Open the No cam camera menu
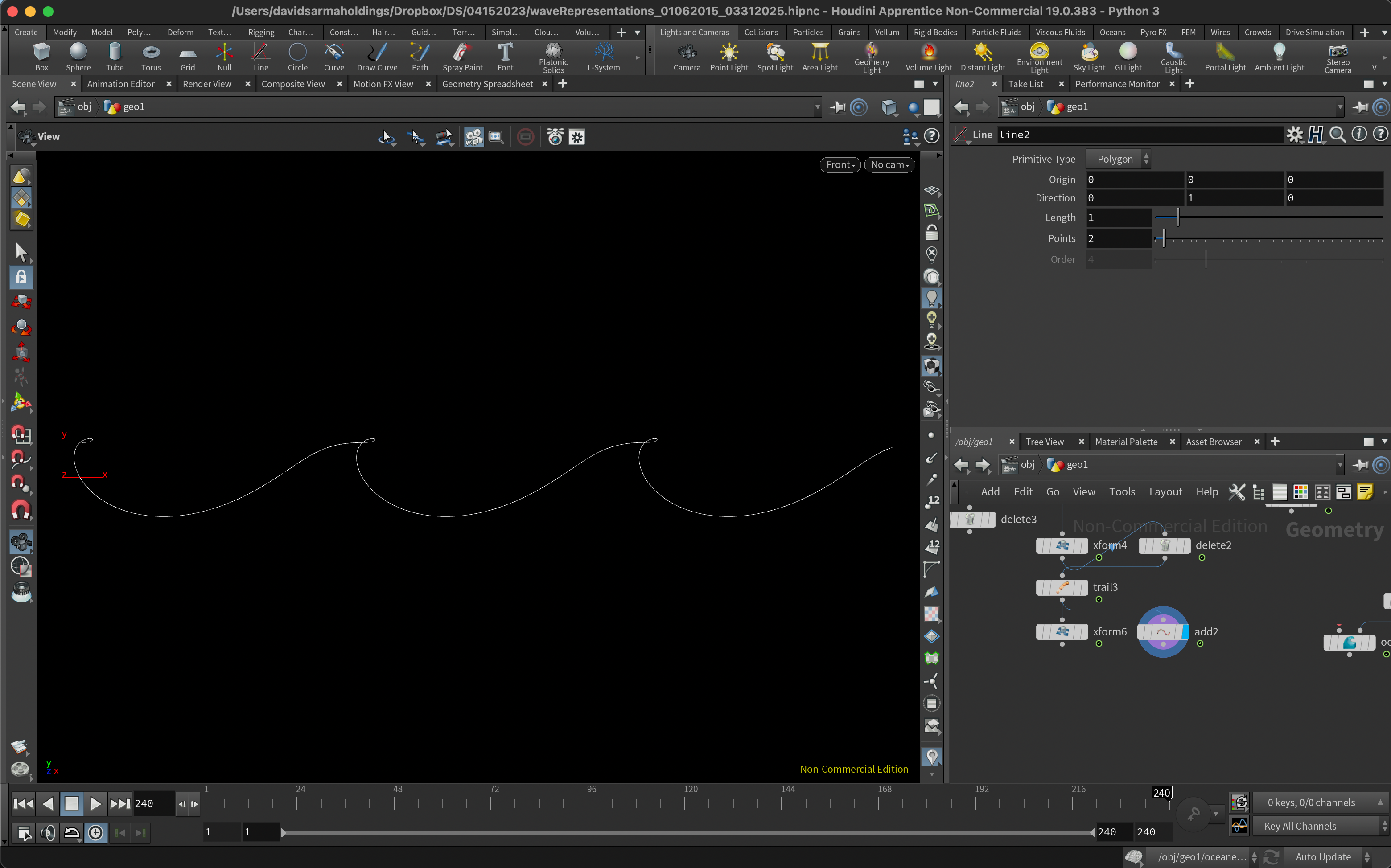 click(889, 165)
